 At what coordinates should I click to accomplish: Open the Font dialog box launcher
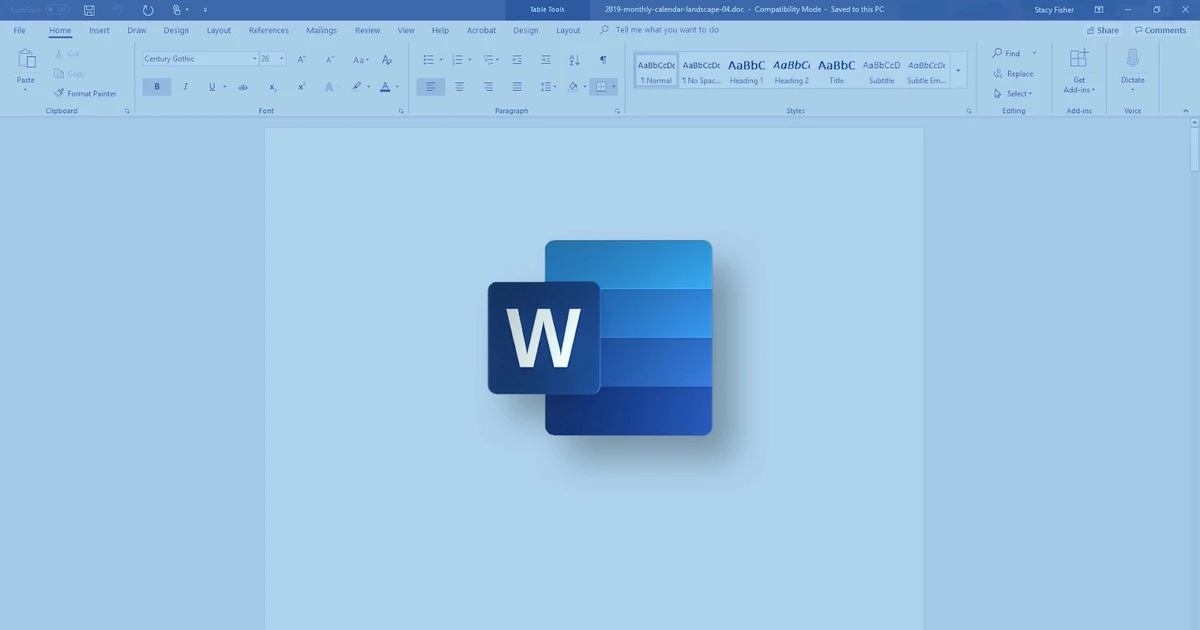click(x=401, y=111)
